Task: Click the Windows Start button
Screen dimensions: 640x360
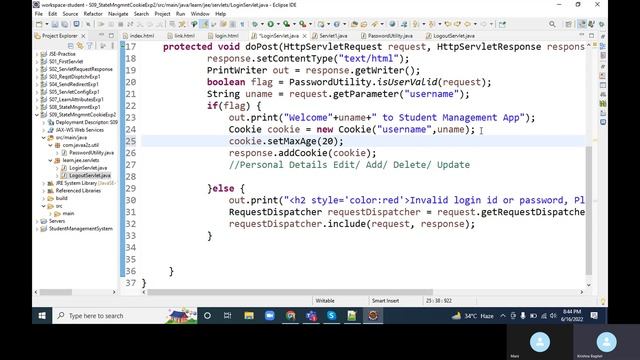Action: 42,316
